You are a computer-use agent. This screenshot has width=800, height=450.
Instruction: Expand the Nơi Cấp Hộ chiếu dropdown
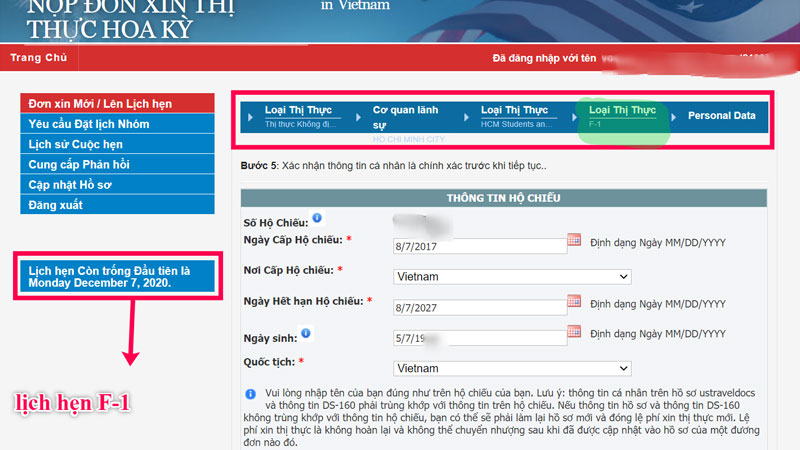[512, 276]
